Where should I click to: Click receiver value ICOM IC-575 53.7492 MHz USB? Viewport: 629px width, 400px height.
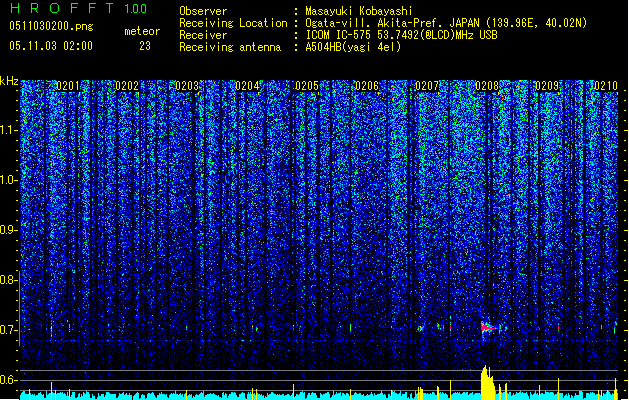click(401, 35)
